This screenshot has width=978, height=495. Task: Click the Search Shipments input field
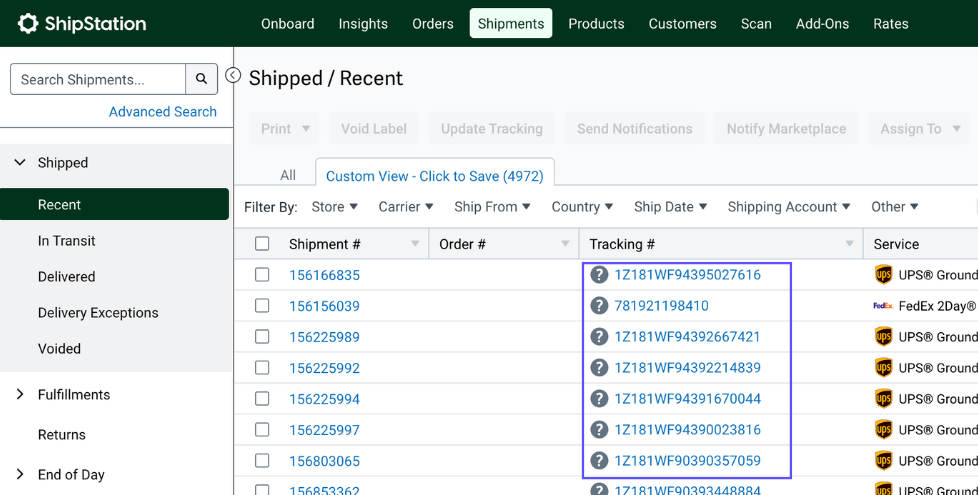[x=97, y=79]
